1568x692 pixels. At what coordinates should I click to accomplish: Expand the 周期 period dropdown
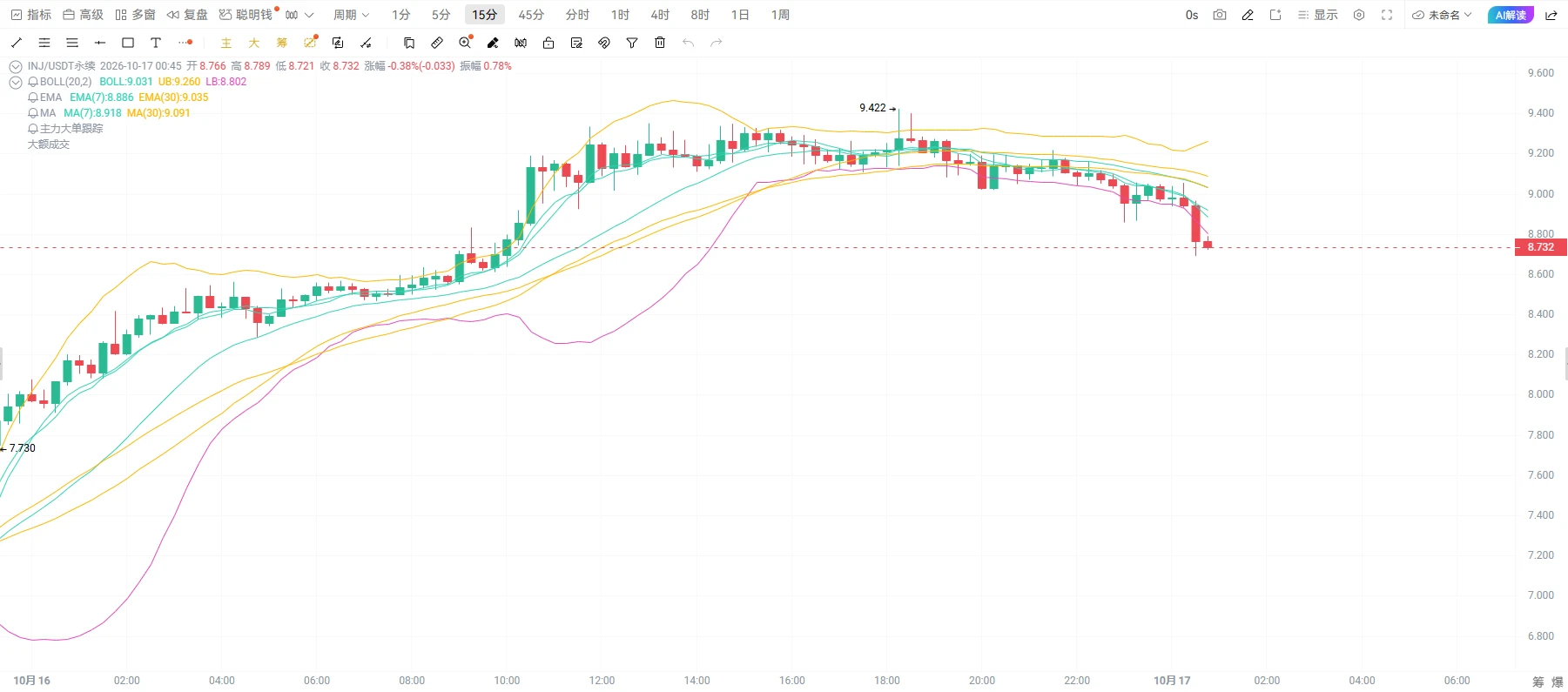tap(352, 15)
